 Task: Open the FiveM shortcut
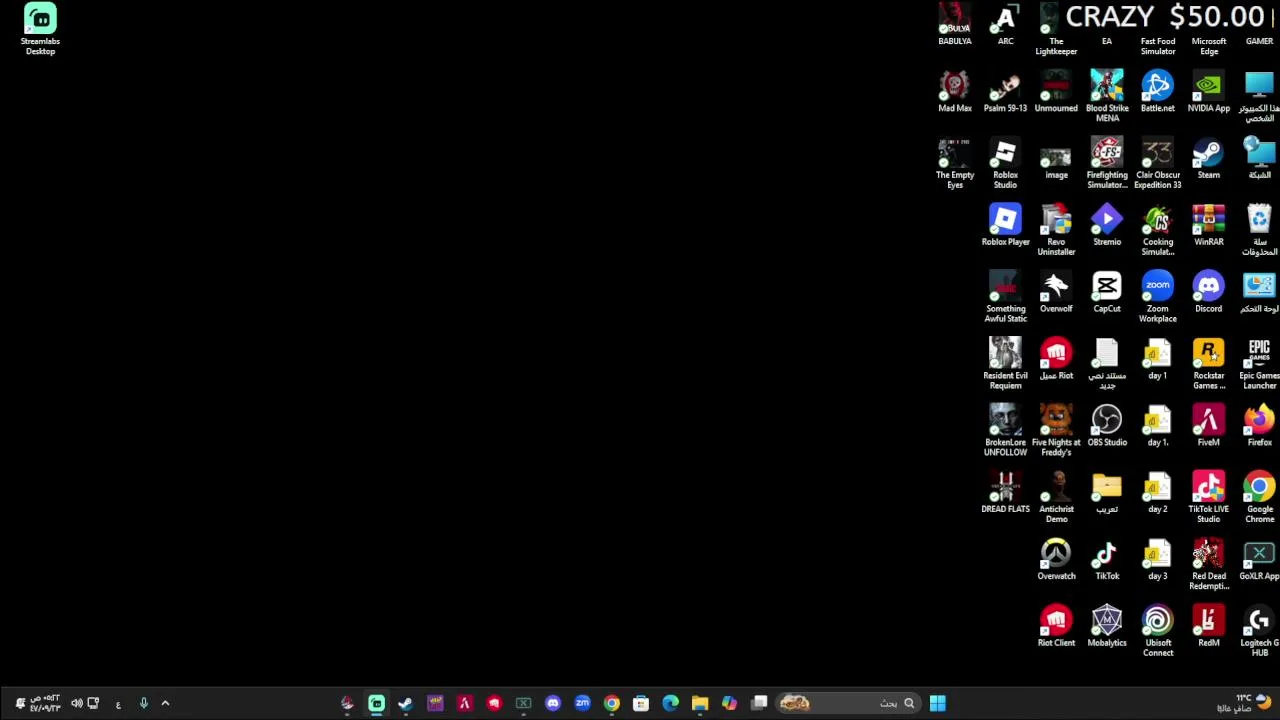coord(1208,426)
